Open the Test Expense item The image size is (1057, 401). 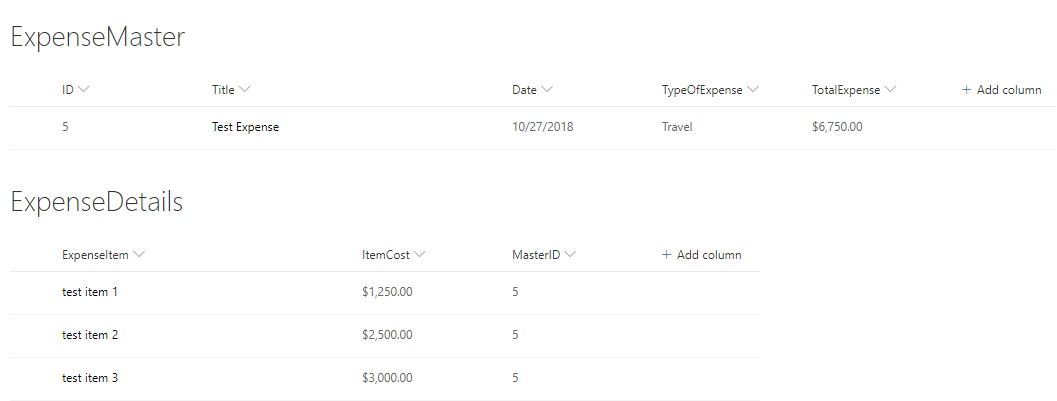tap(245, 128)
